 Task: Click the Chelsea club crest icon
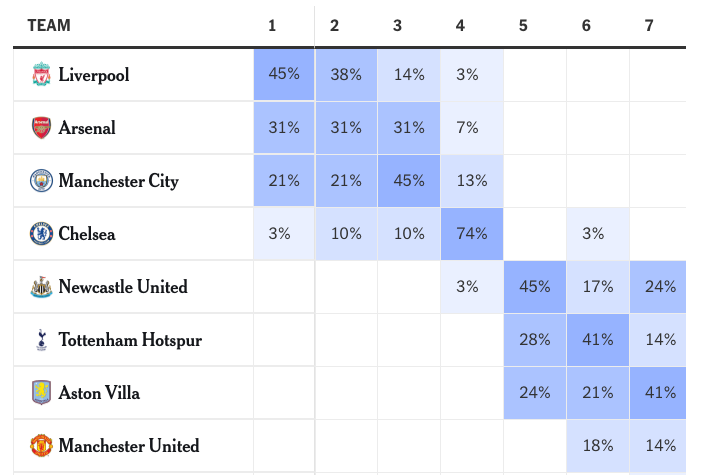(40, 234)
